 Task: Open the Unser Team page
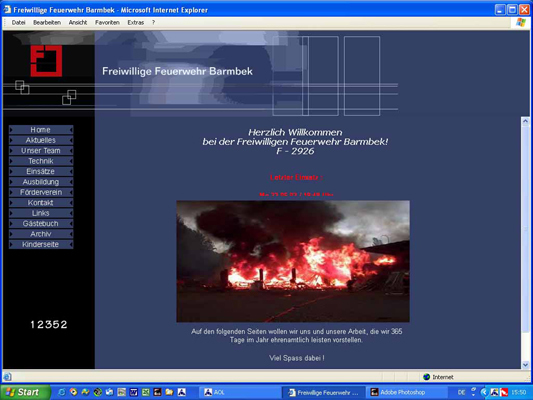(41, 151)
